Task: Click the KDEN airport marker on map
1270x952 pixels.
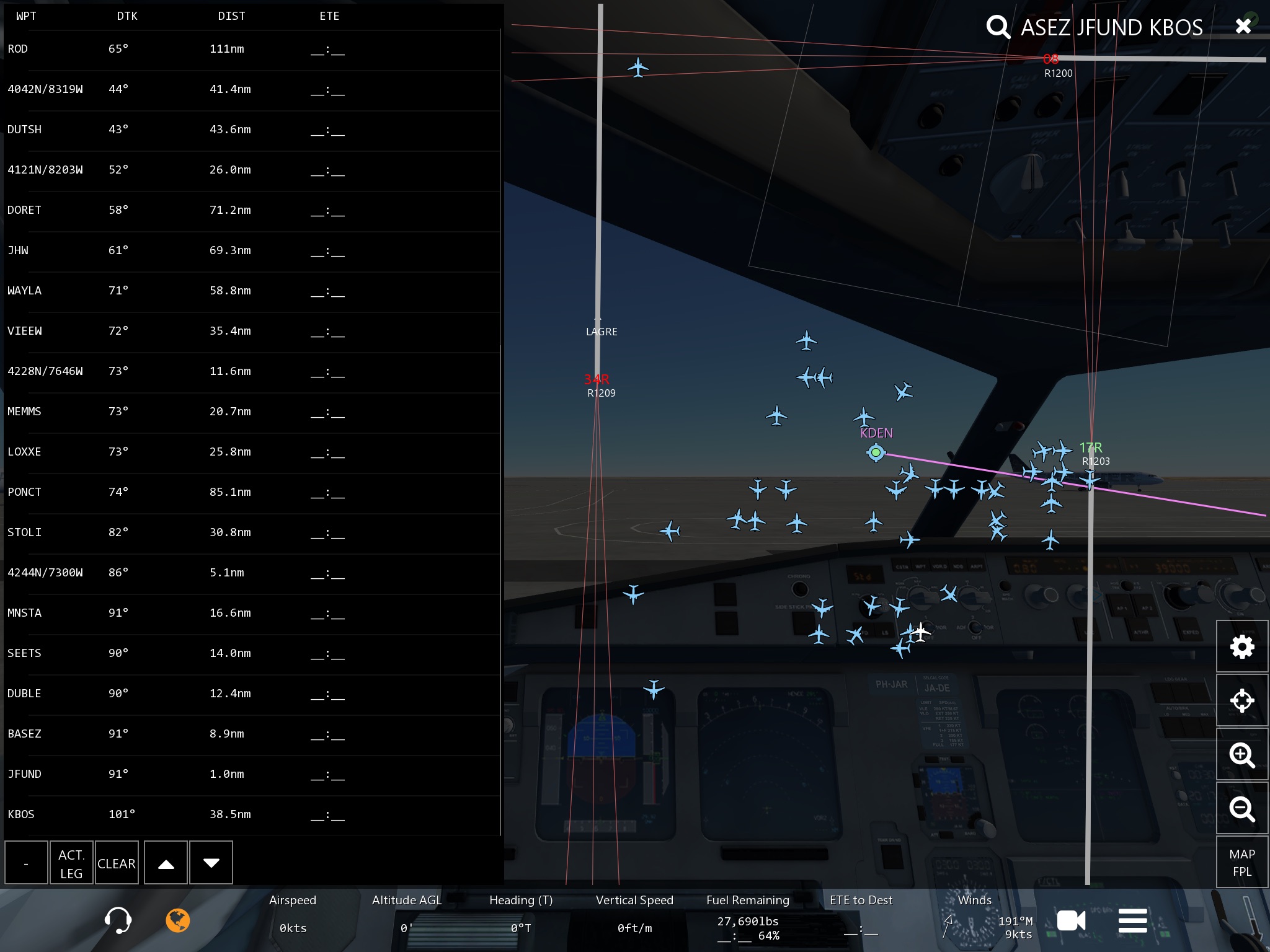Action: [876, 452]
